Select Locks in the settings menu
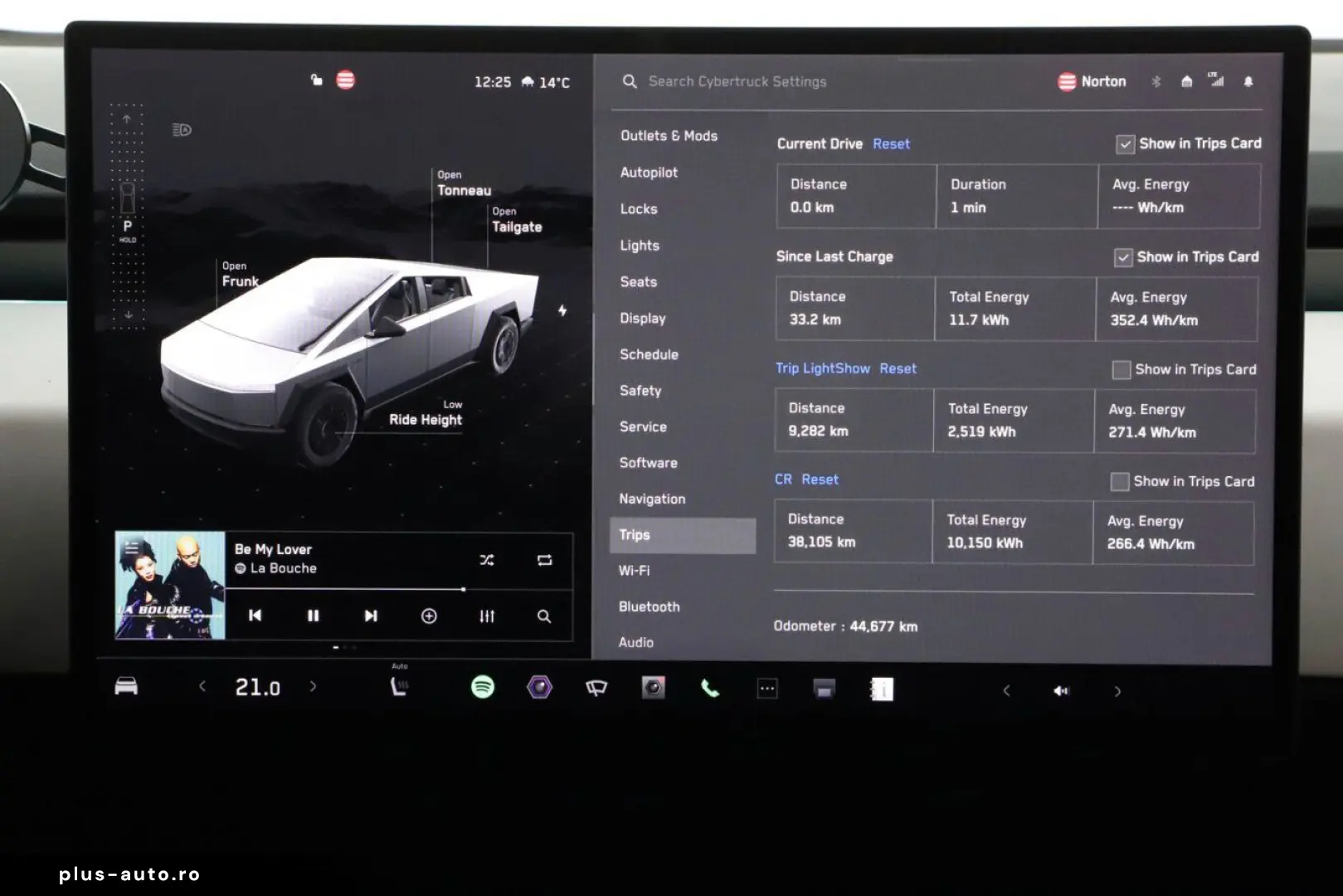Image resolution: width=1343 pixels, height=896 pixels. point(639,209)
